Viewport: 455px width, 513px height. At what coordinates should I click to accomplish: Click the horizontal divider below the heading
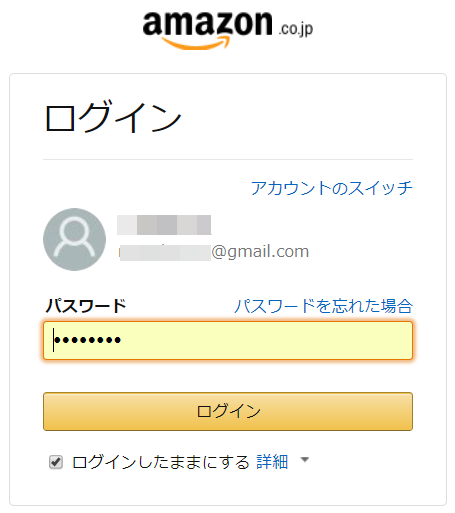pyautogui.click(x=228, y=160)
